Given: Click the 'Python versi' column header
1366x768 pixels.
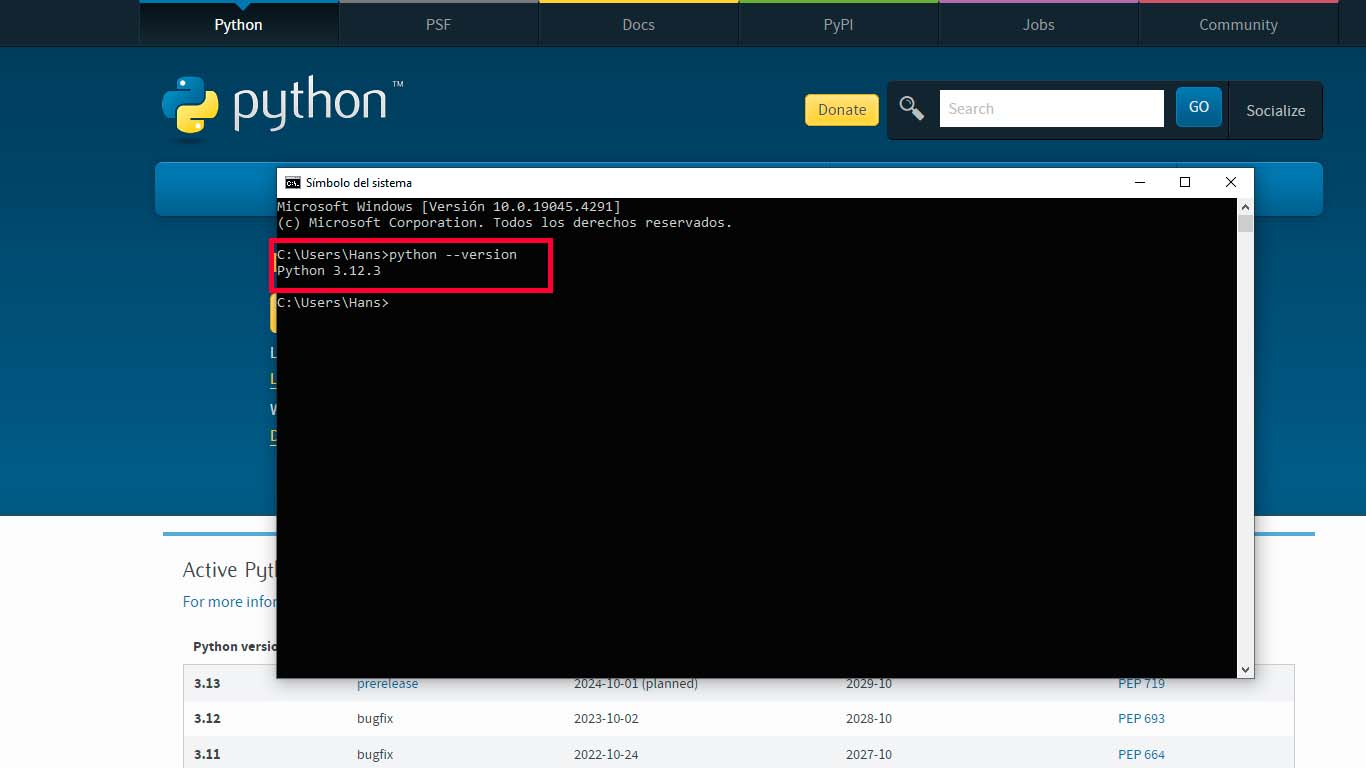Looking at the screenshot, I should pyautogui.click(x=235, y=647).
